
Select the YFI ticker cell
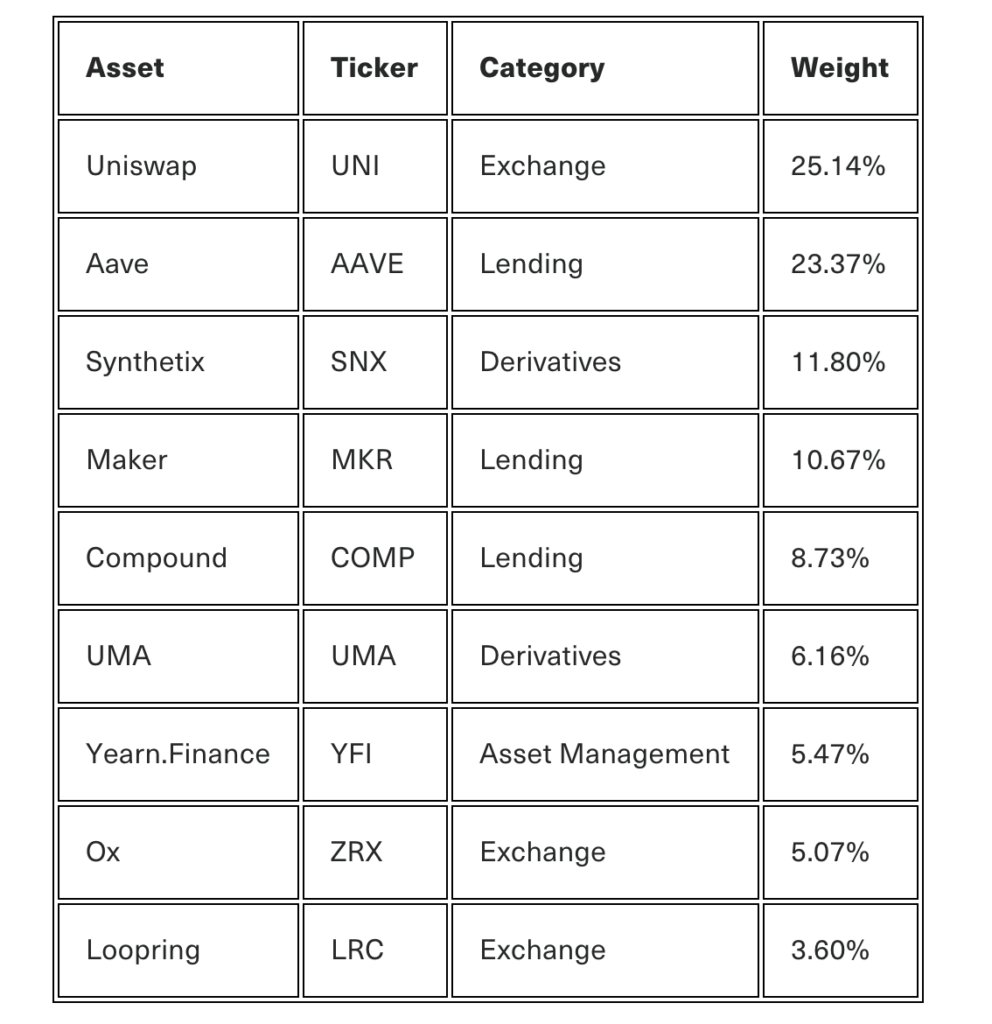[x=351, y=754]
